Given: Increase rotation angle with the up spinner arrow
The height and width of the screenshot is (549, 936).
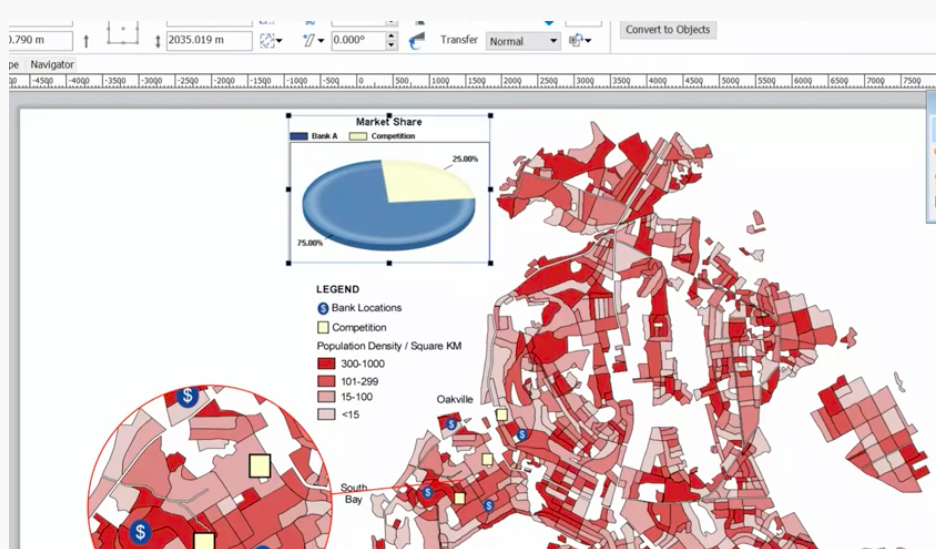Looking at the screenshot, I should click(391, 36).
